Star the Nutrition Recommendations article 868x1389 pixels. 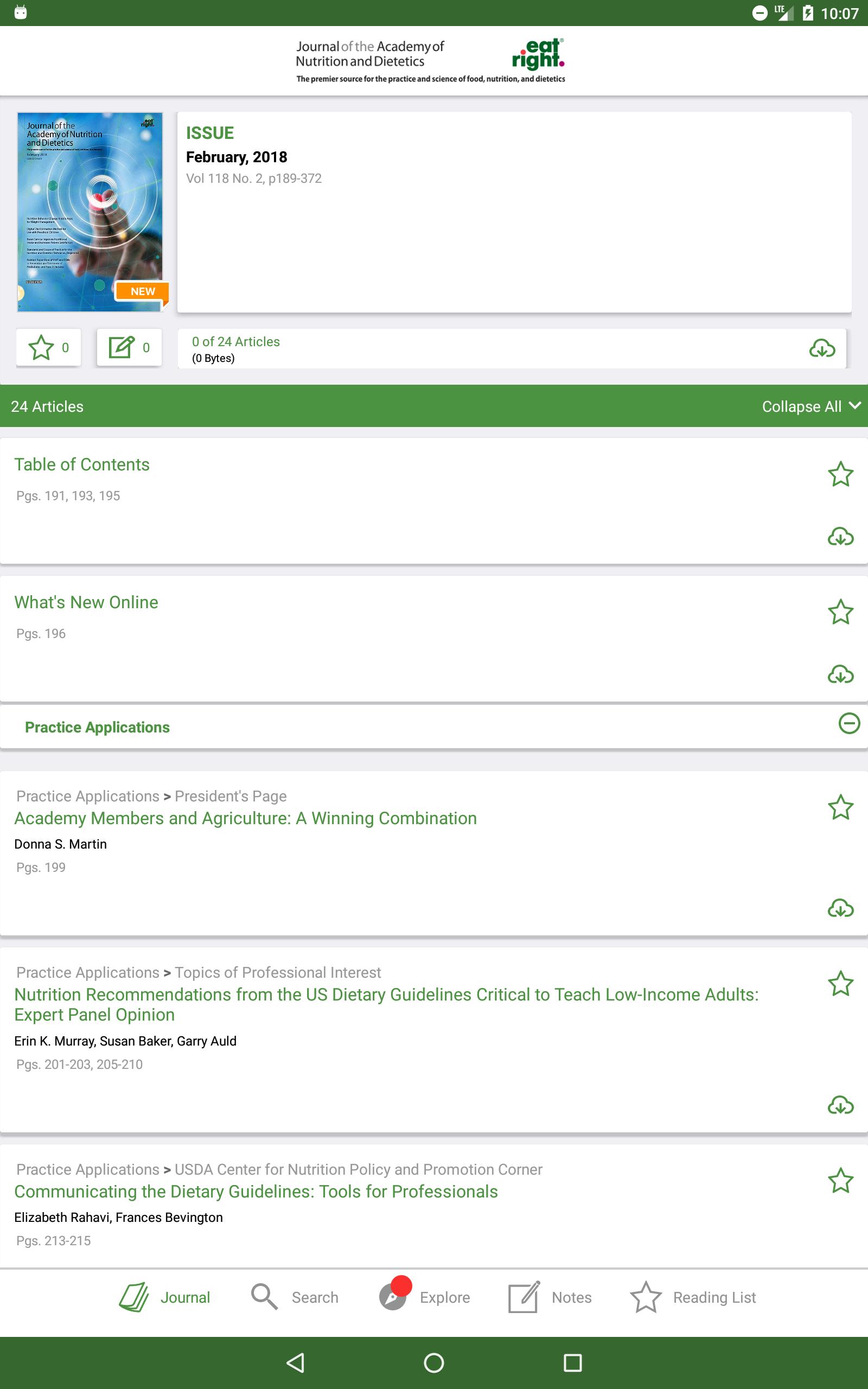click(840, 983)
